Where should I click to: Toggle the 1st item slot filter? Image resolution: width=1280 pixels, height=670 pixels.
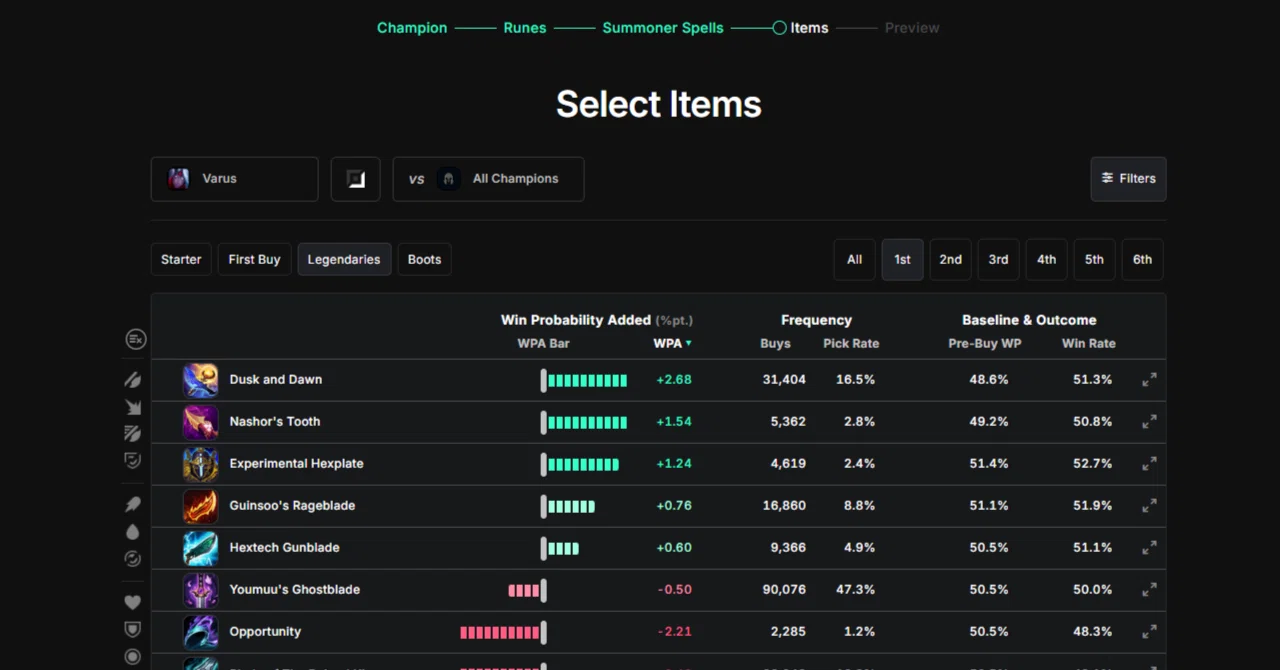[x=902, y=260]
